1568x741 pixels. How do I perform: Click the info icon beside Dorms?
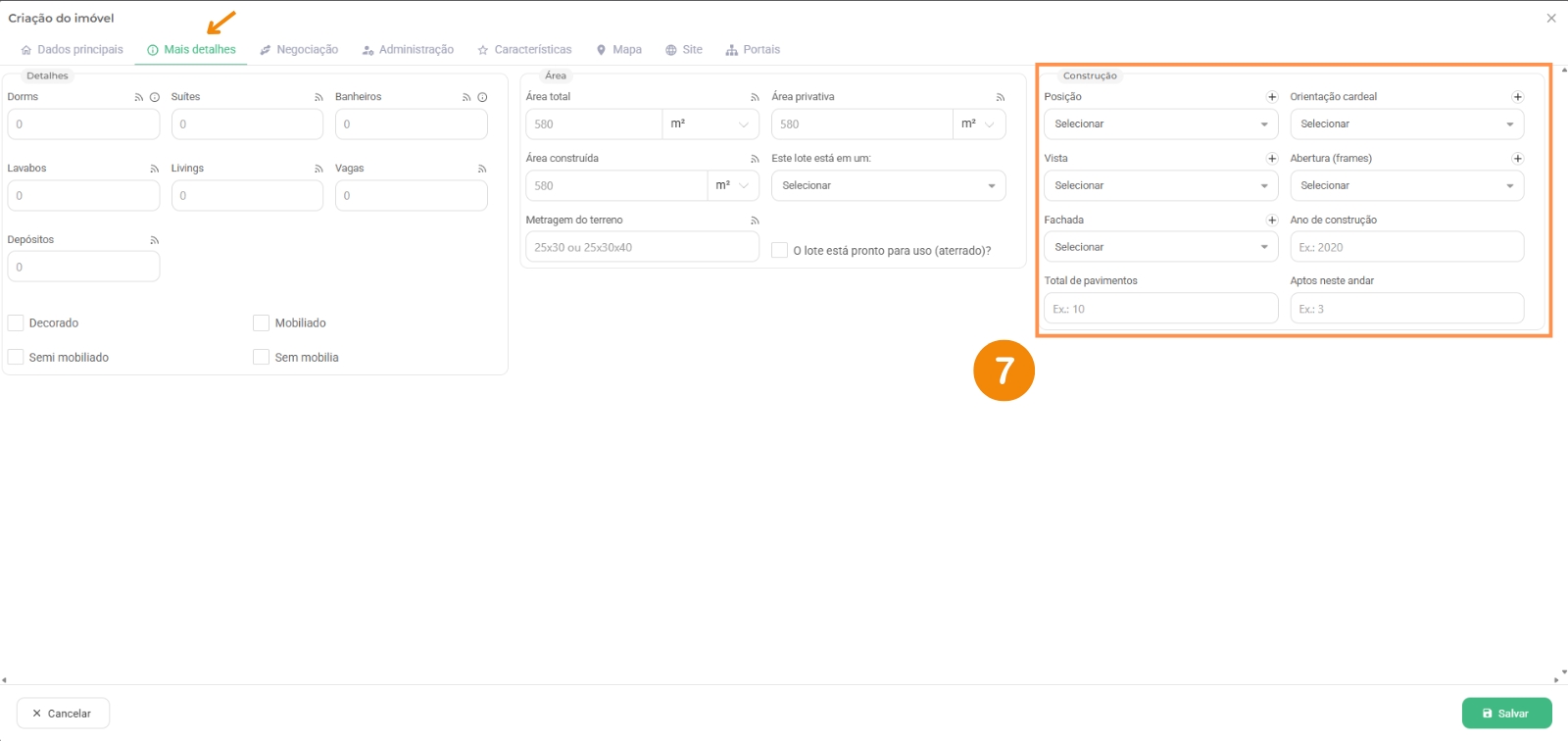(154, 98)
